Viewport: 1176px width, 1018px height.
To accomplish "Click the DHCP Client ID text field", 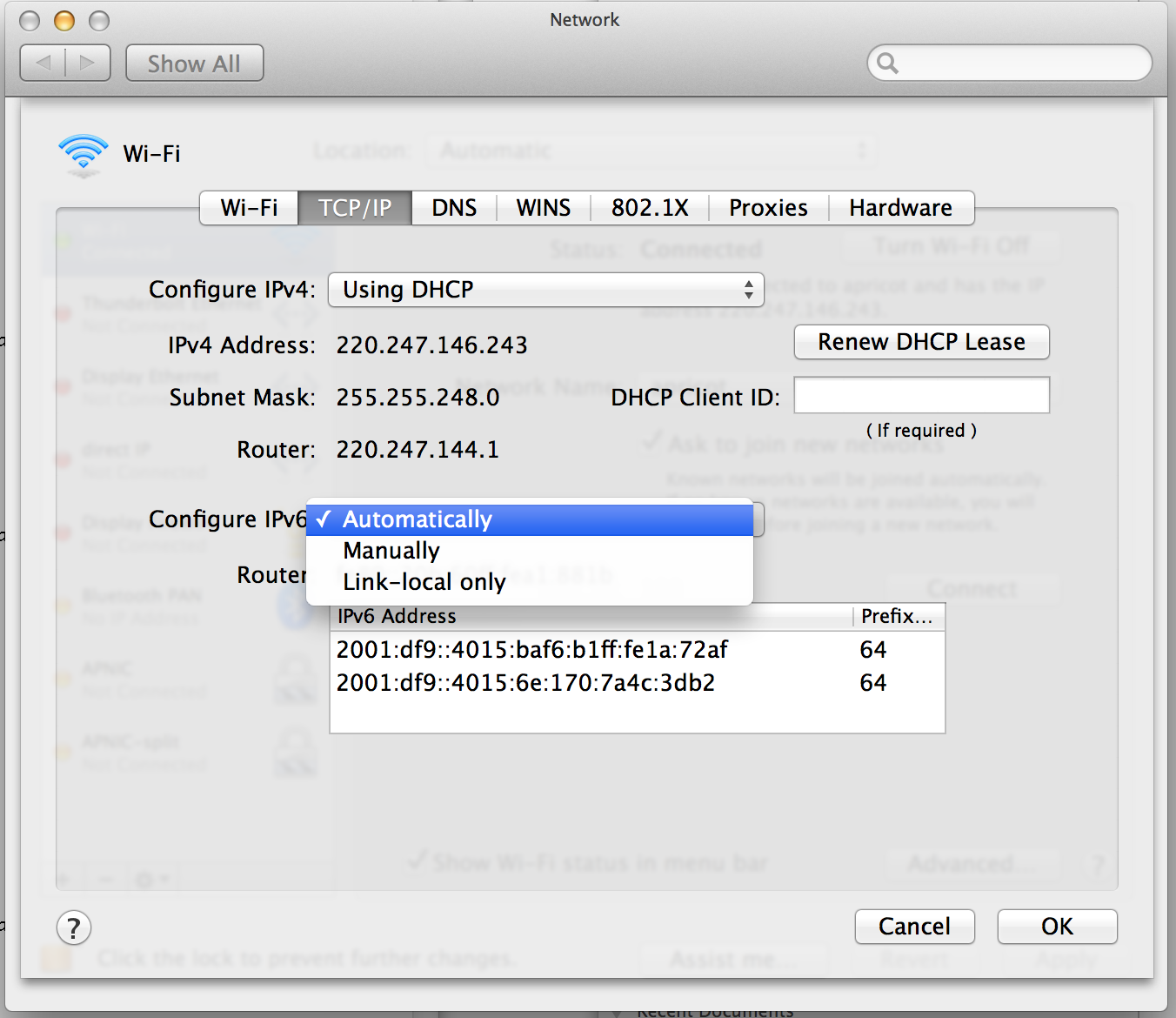I will 921,396.
